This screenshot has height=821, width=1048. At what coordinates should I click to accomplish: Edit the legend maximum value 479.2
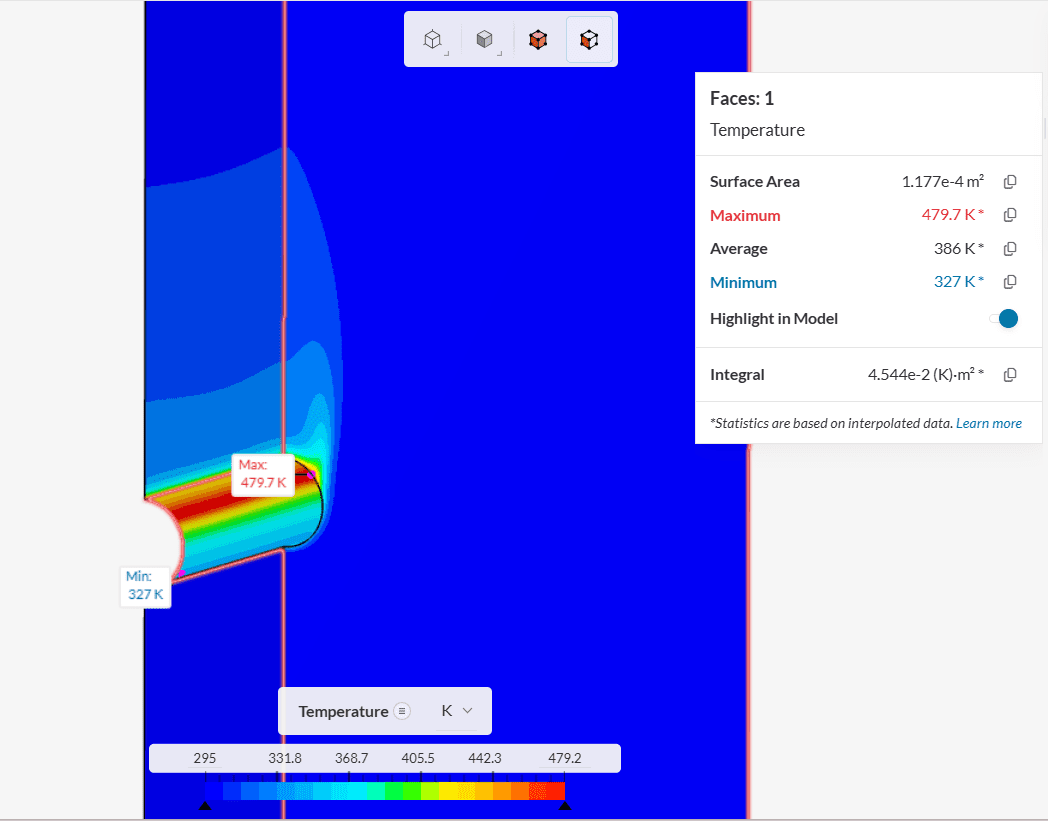(x=565, y=758)
